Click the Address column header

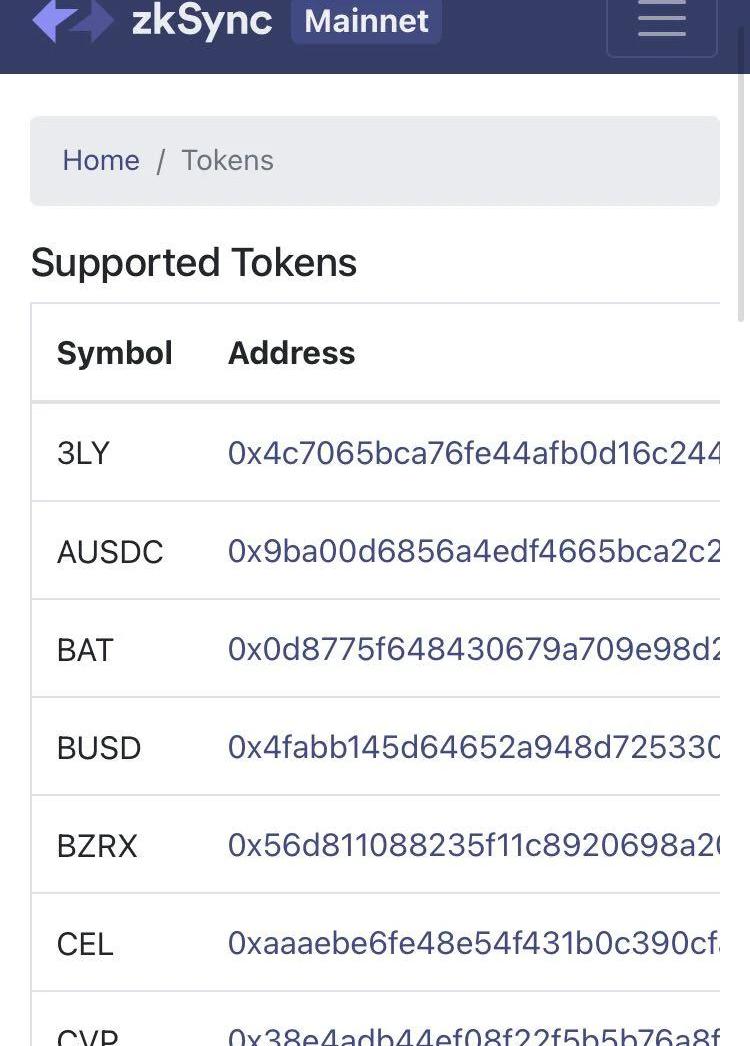click(291, 353)
